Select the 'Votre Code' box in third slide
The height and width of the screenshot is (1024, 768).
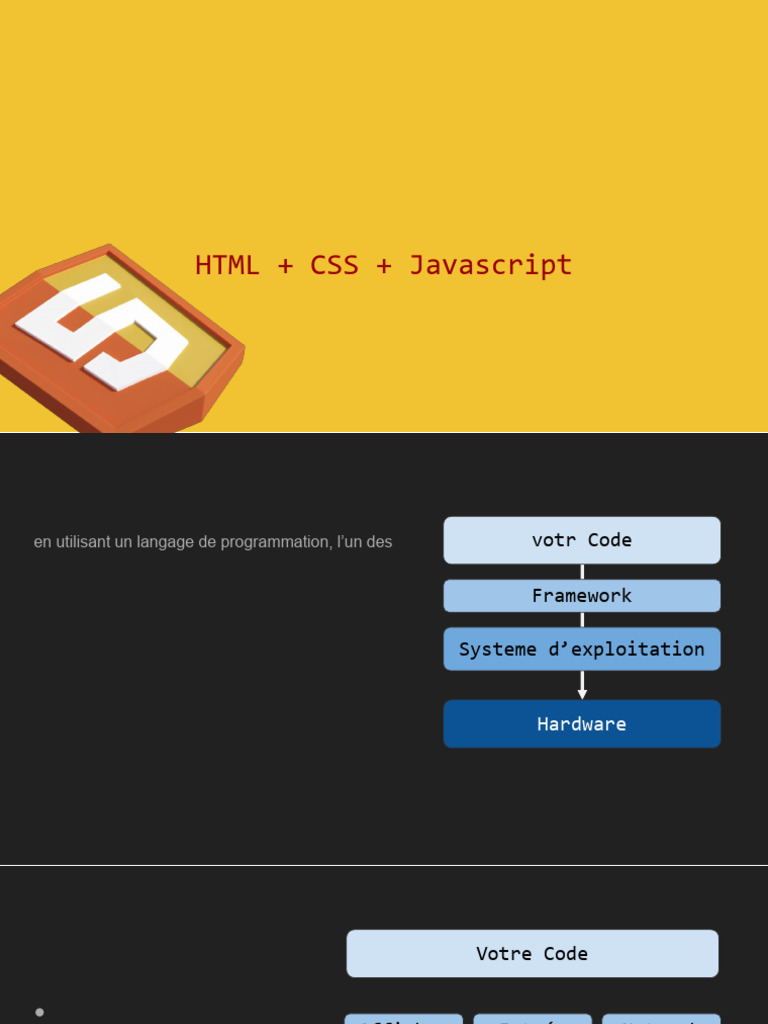tap(532, 953)
